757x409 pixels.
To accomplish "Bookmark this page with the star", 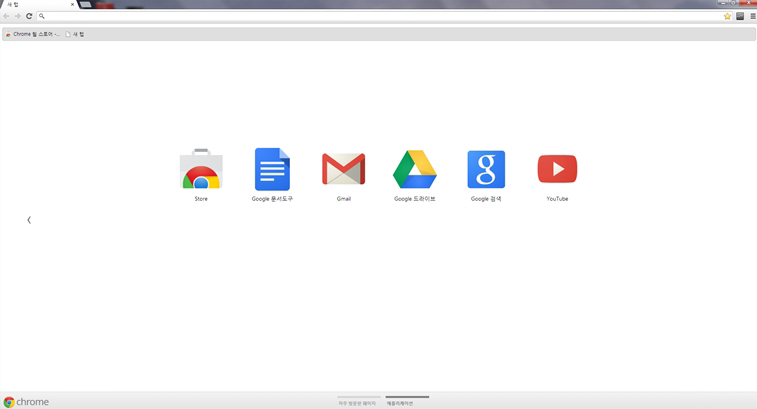I will pos(727,16).
